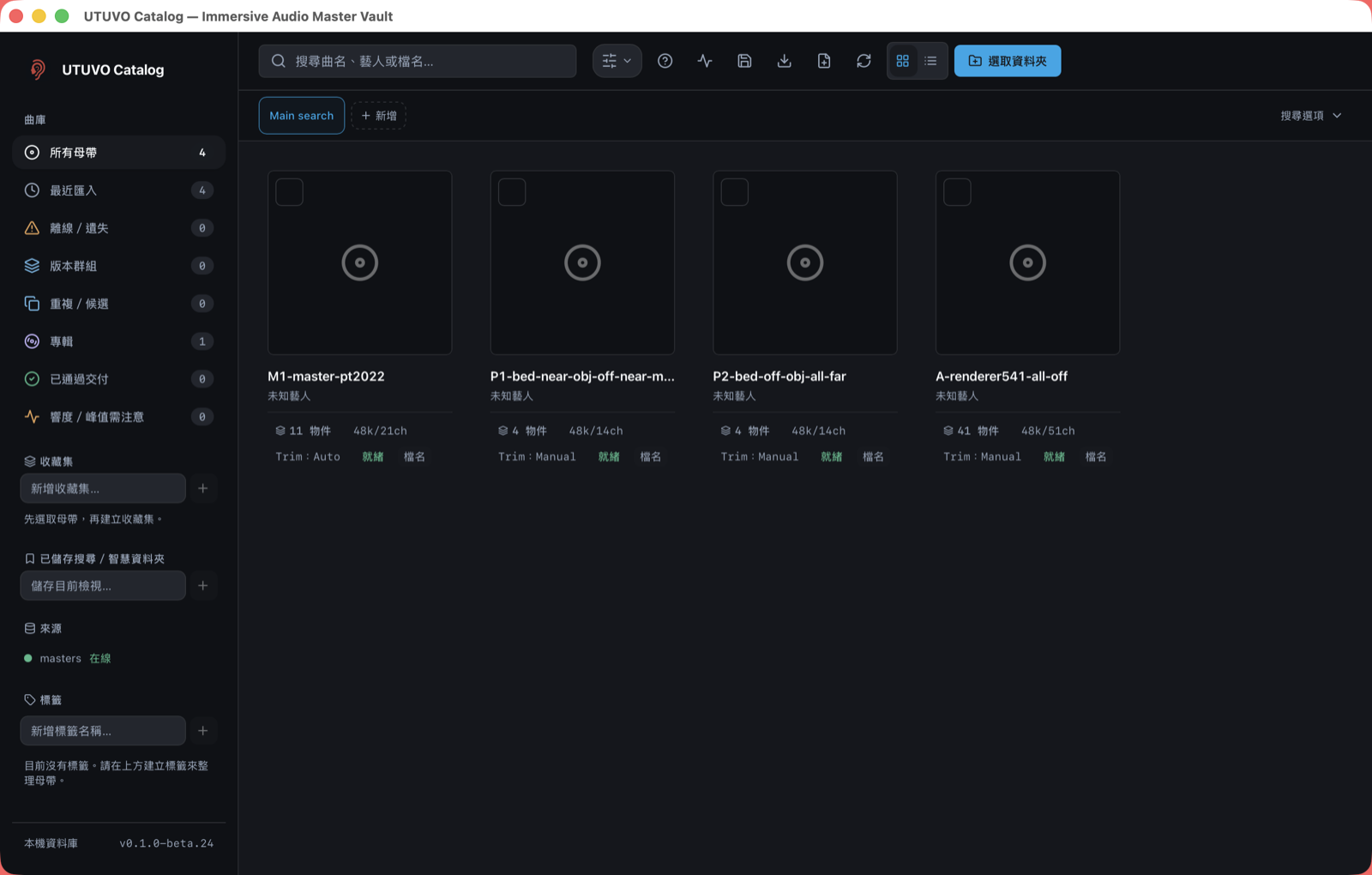Click the save disk toolbar icon
Viewport: 1372px width, 875px height.
[x=744, y=61]
